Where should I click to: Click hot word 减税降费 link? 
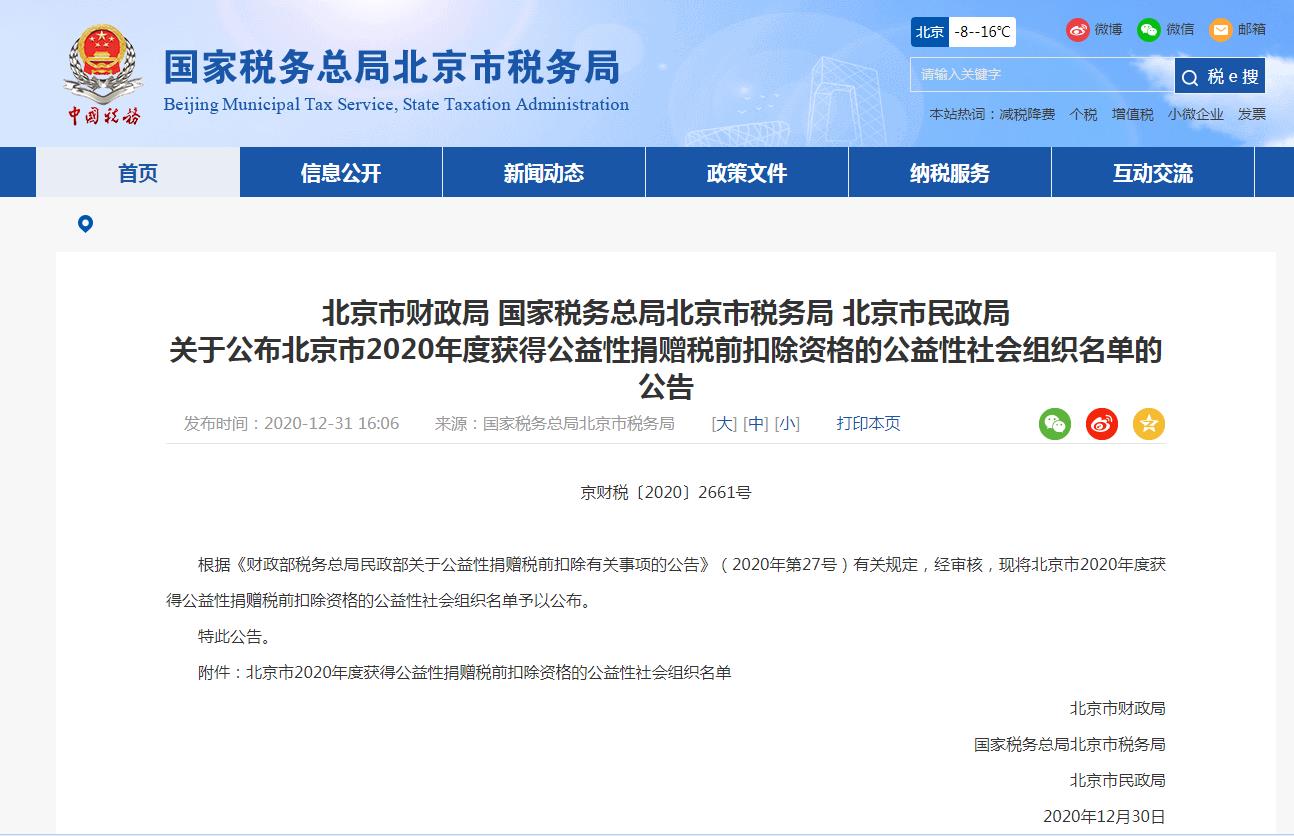1027,115
